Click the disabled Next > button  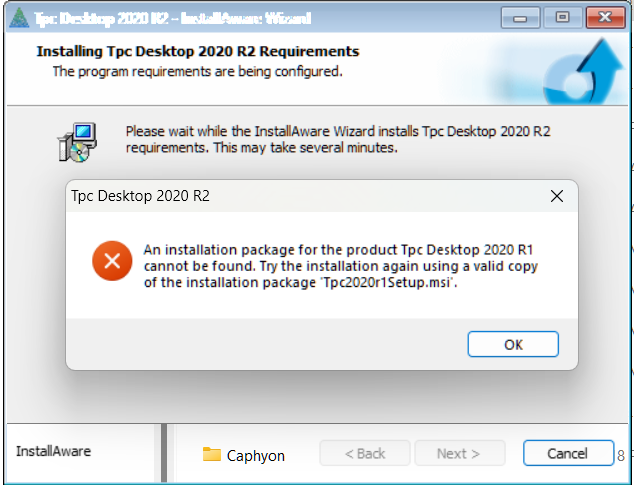coord(459,453)
